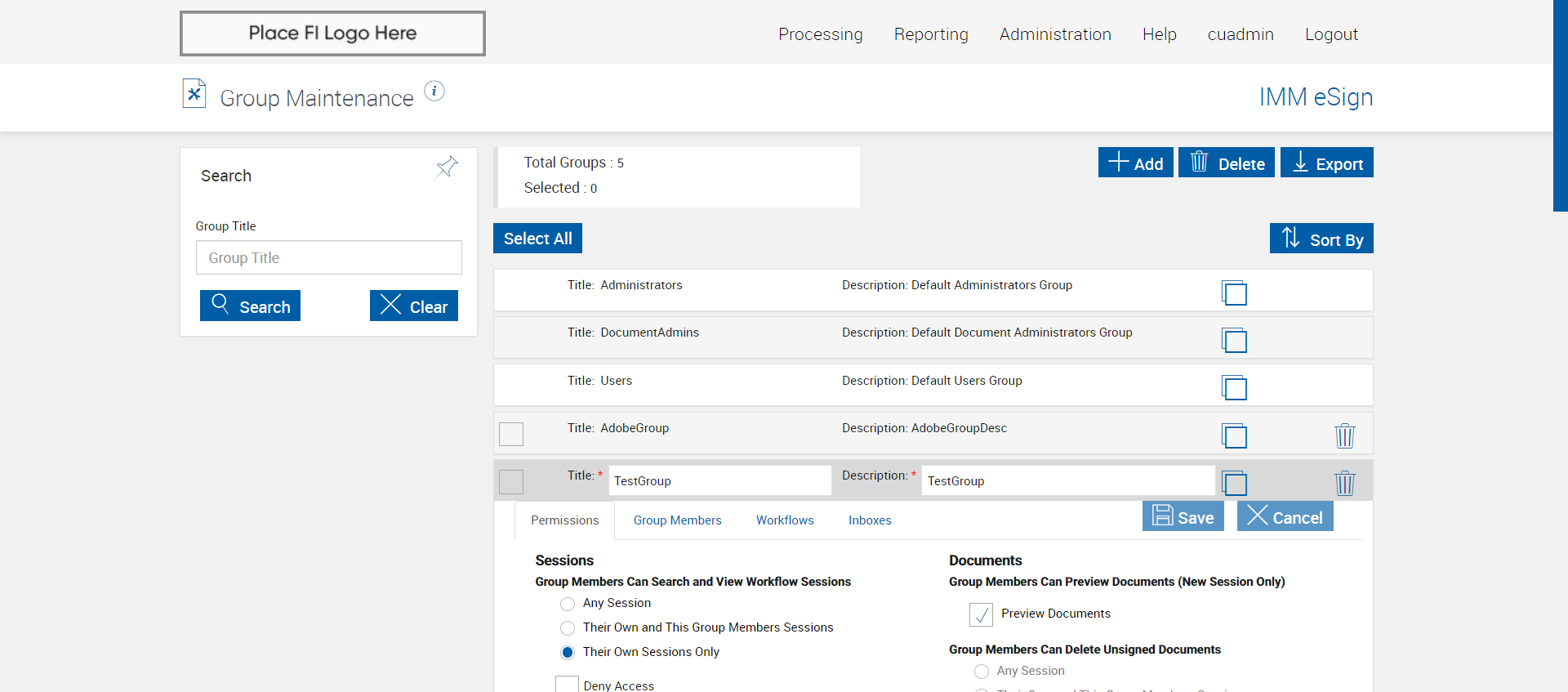Tick the AdobeGroup row checkbox

pyautogui.click(x=511, y=434)
